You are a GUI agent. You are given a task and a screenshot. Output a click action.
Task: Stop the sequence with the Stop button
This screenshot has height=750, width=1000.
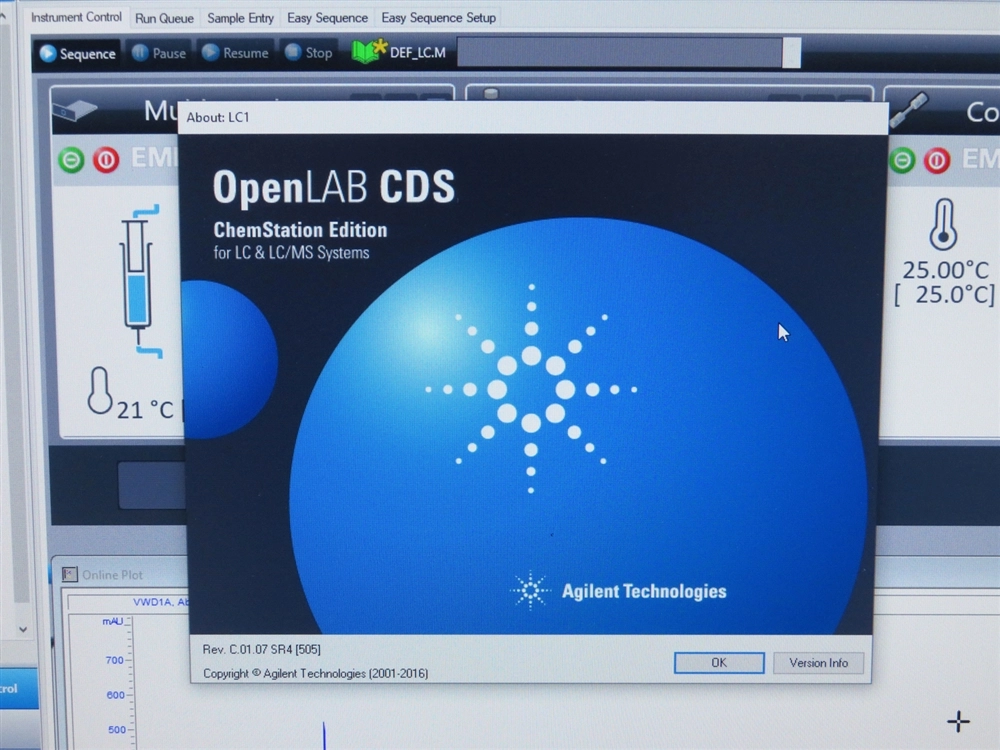pos(308,54)
